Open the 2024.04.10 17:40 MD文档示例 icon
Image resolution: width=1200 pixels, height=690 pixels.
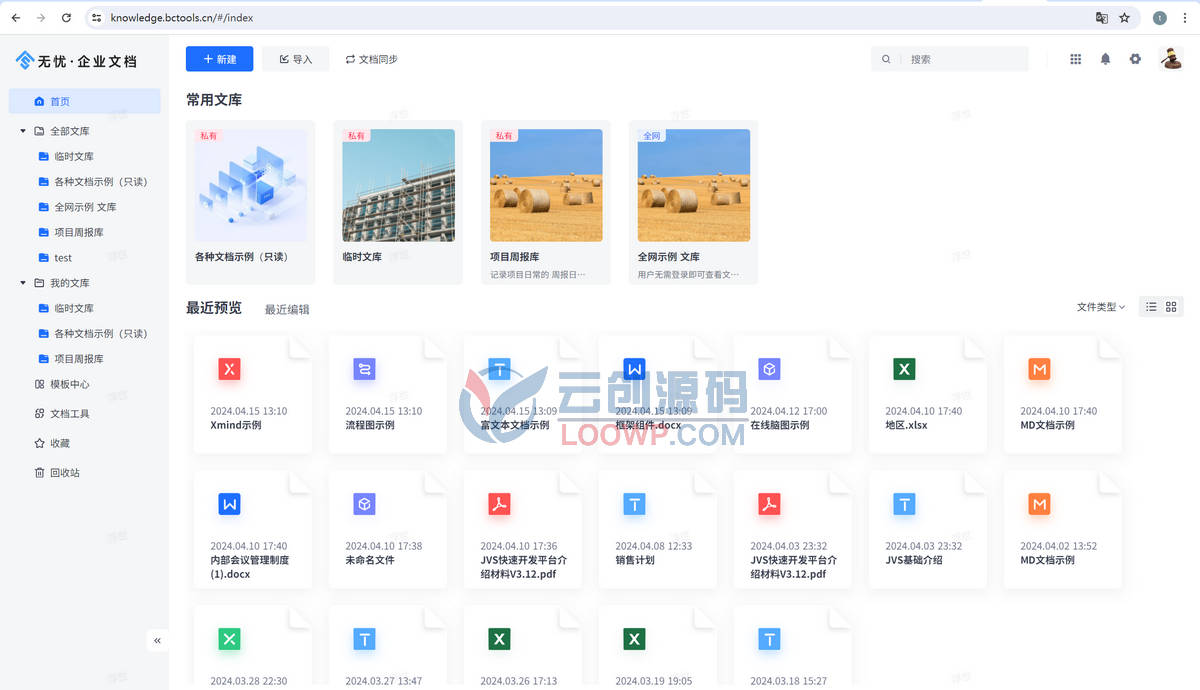point(1039,370)
